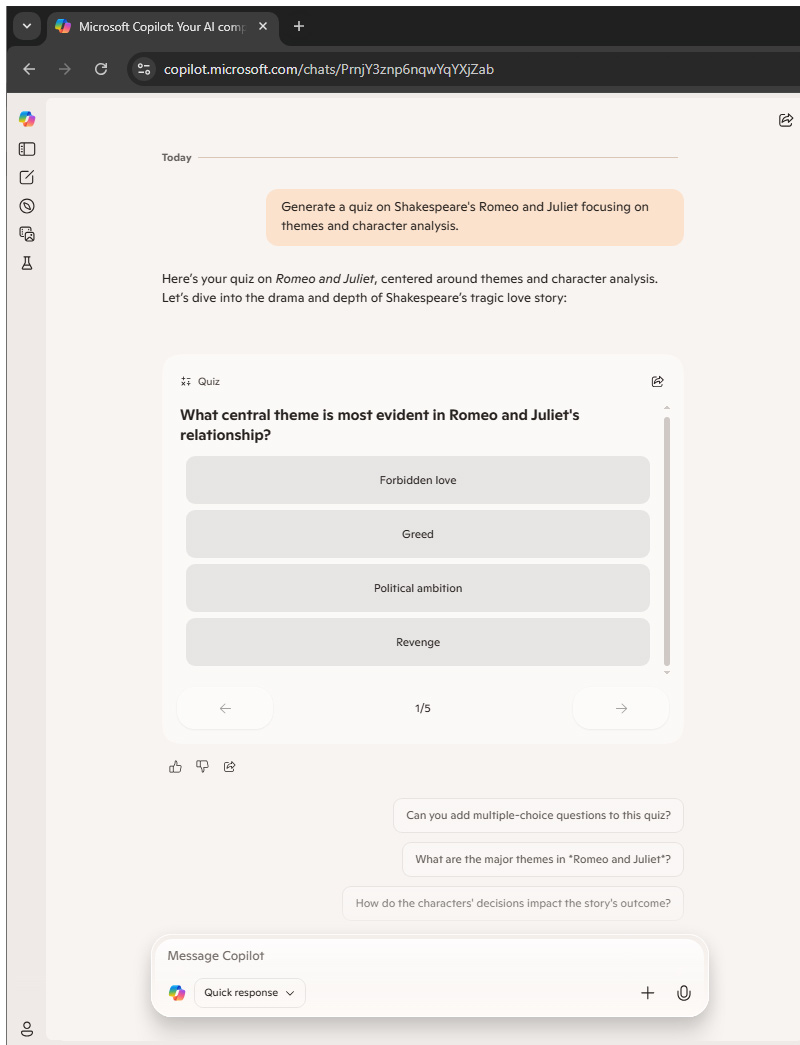This screenshot has width=800, height=1045.
Task: Click quiz scrollbar down arrow
Action: [x=667, y=673]
